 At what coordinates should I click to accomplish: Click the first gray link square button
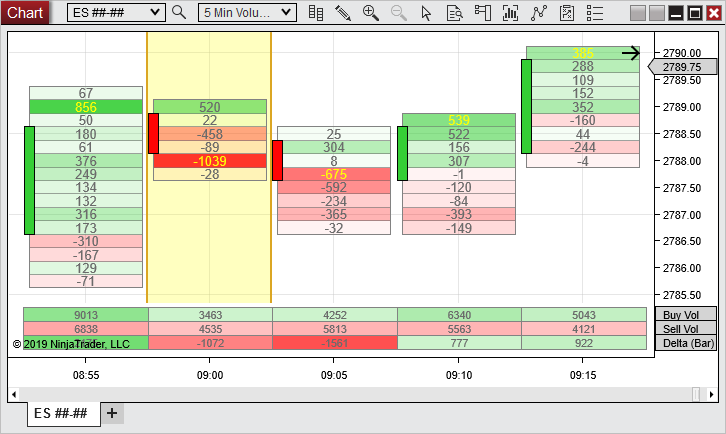637,12
